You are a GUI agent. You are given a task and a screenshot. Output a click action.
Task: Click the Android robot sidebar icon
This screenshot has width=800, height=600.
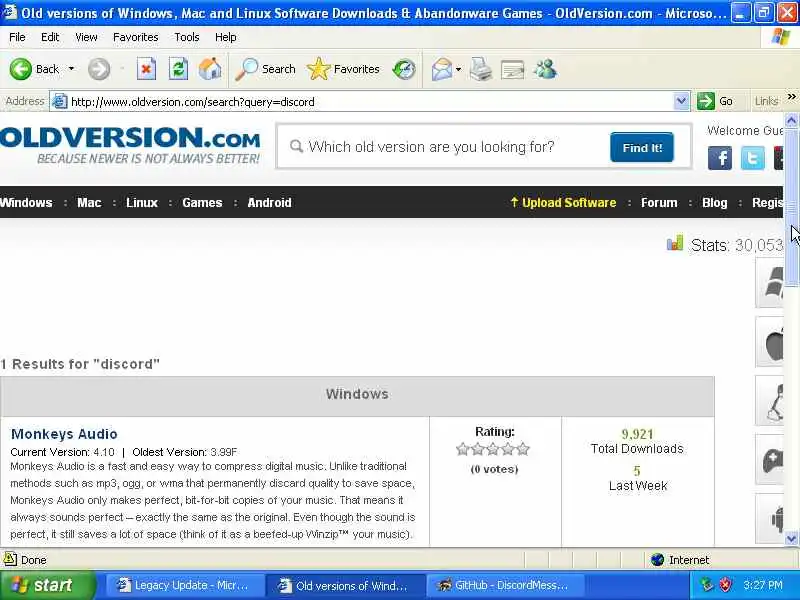tap(771, 519)
